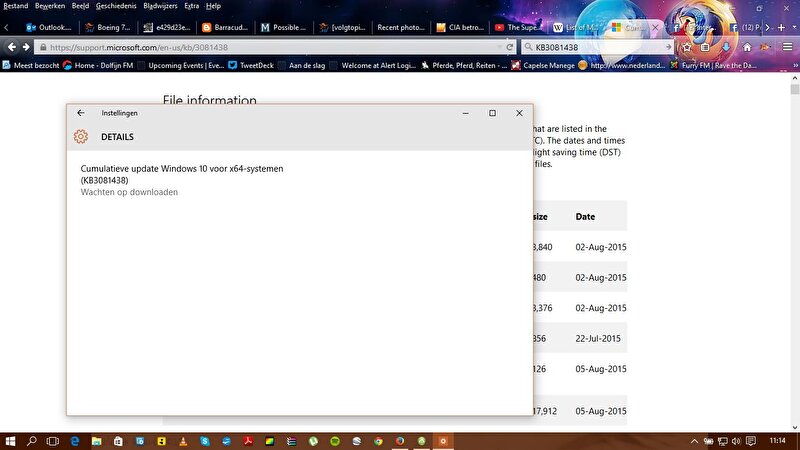
Task: Click the Capelse Manege bookmark
Action: click(549, 66)
